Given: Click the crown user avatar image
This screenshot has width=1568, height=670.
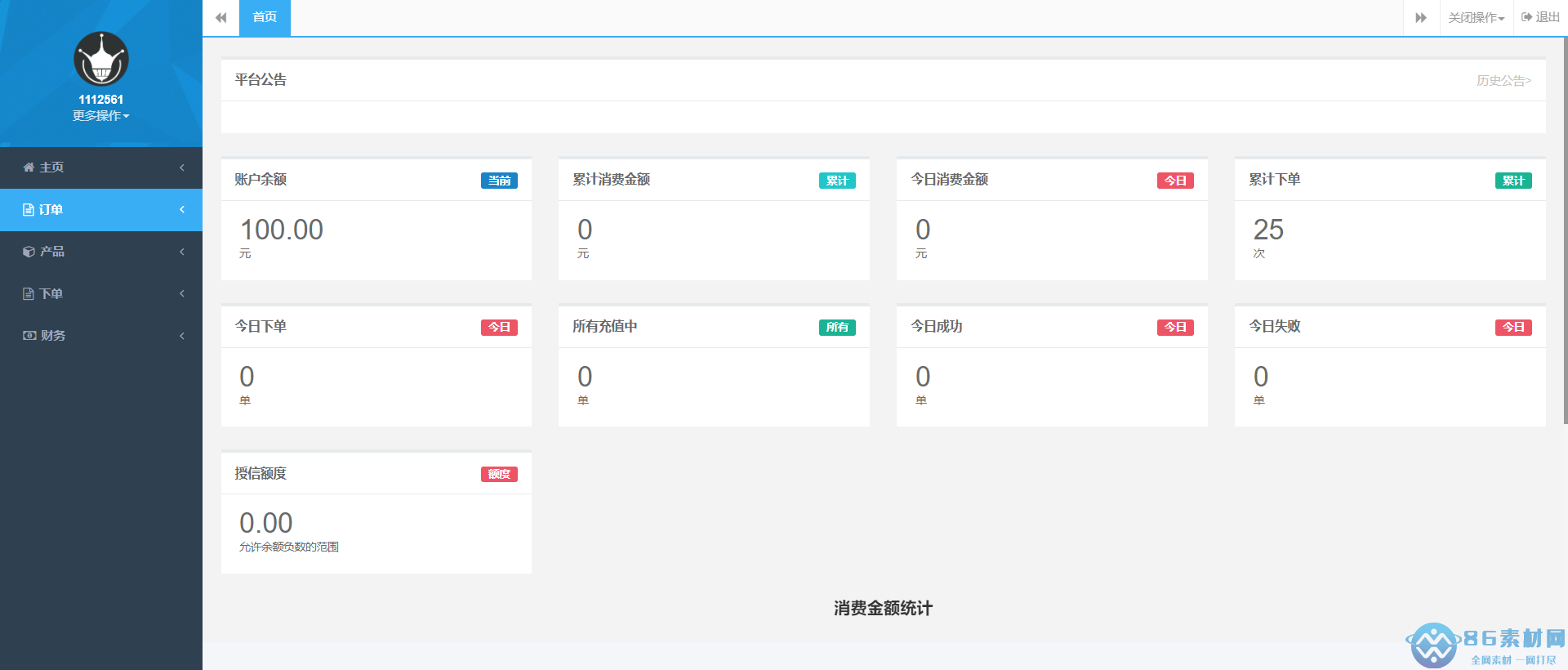Looking at the screenshot, I should 101,59.
